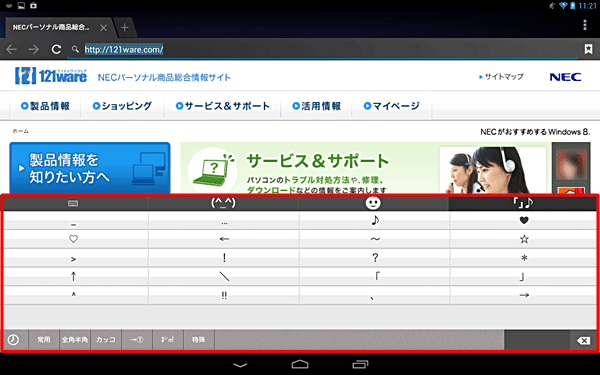Open the サービス&サポート navigation menu

click(x=223, y=106)
